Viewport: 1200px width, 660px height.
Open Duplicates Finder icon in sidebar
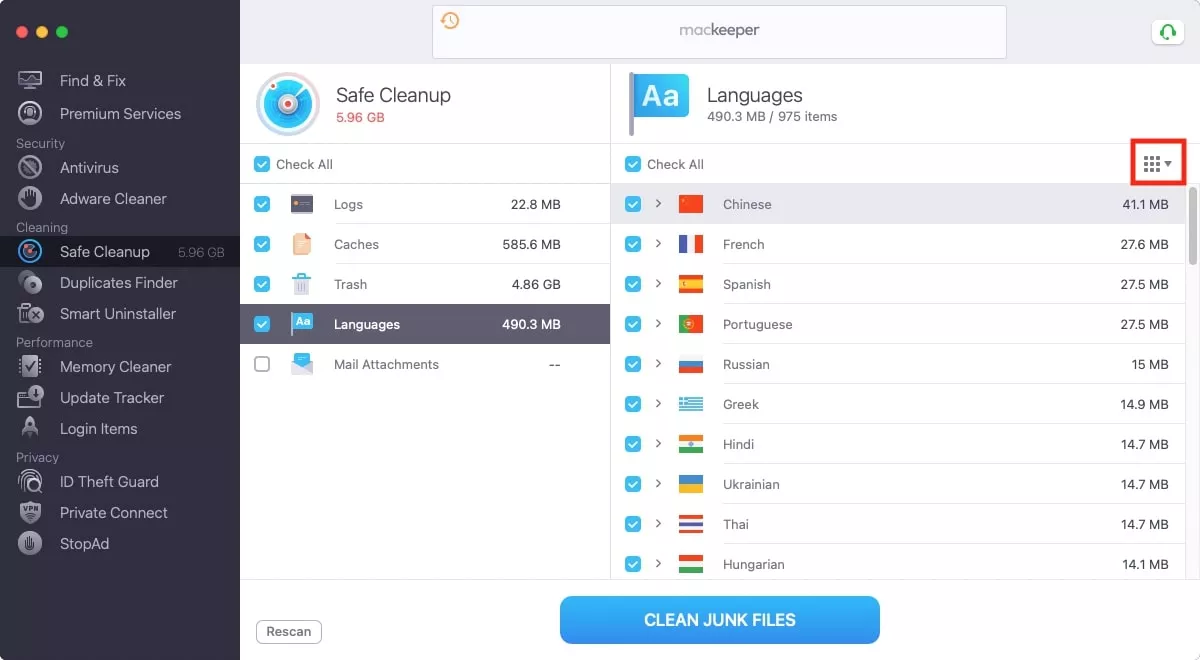pyautogui.click(x=30, y=283)
